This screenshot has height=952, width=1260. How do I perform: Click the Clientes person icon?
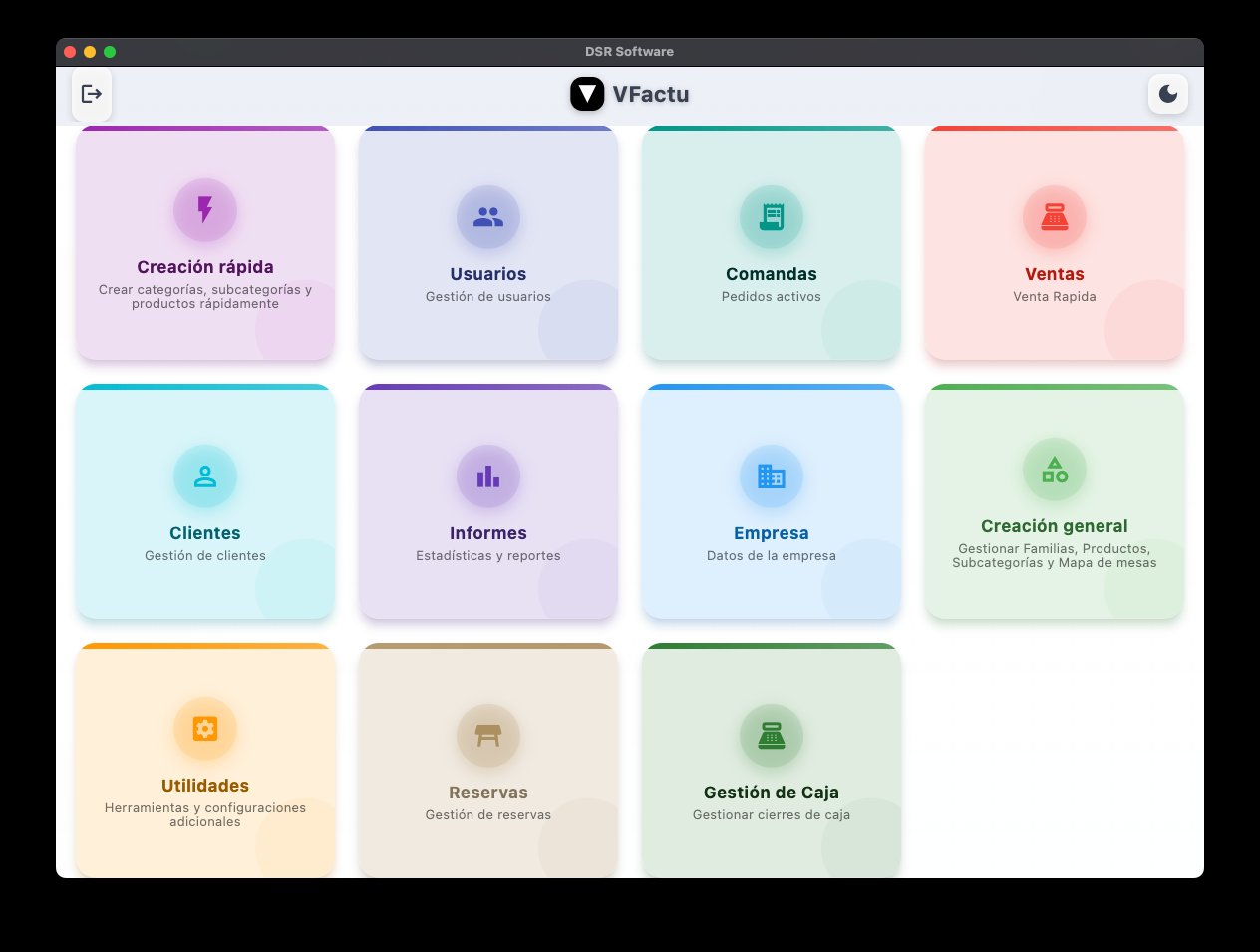pyautogui.click(x=204, y=476)
